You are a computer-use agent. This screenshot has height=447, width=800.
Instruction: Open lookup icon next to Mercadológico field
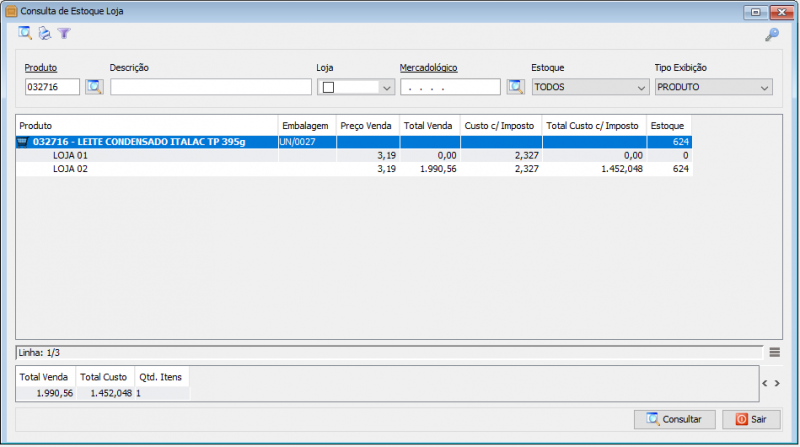(x=516, y=87)
